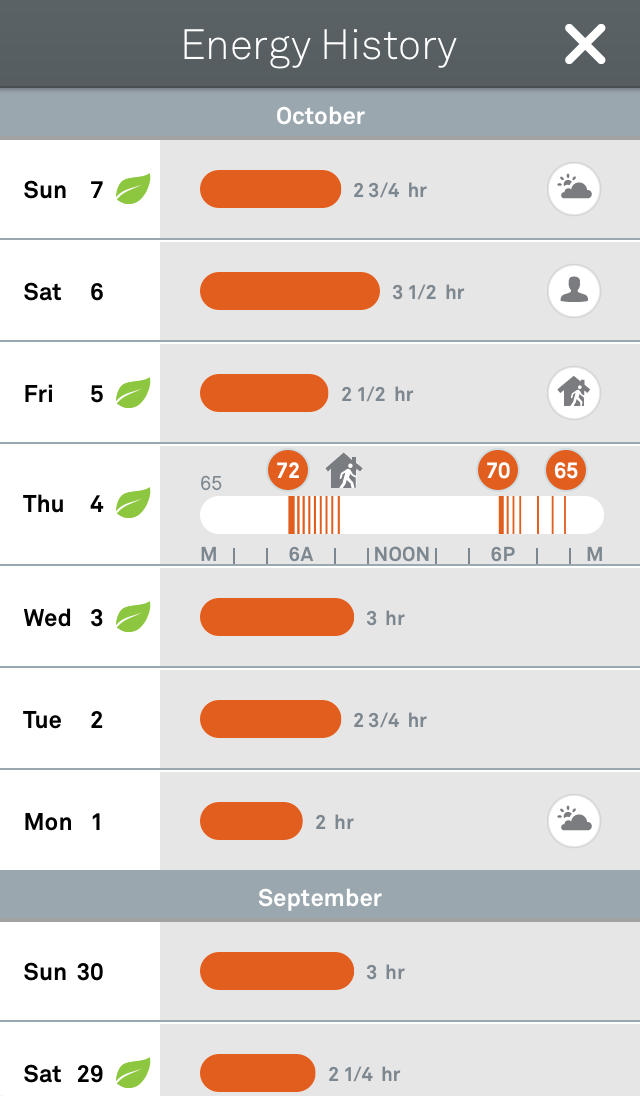Viewport: 640px width, 1096px height.
Task: Select the 70 degree setpoint marker
Action: (x=498, y=470)
